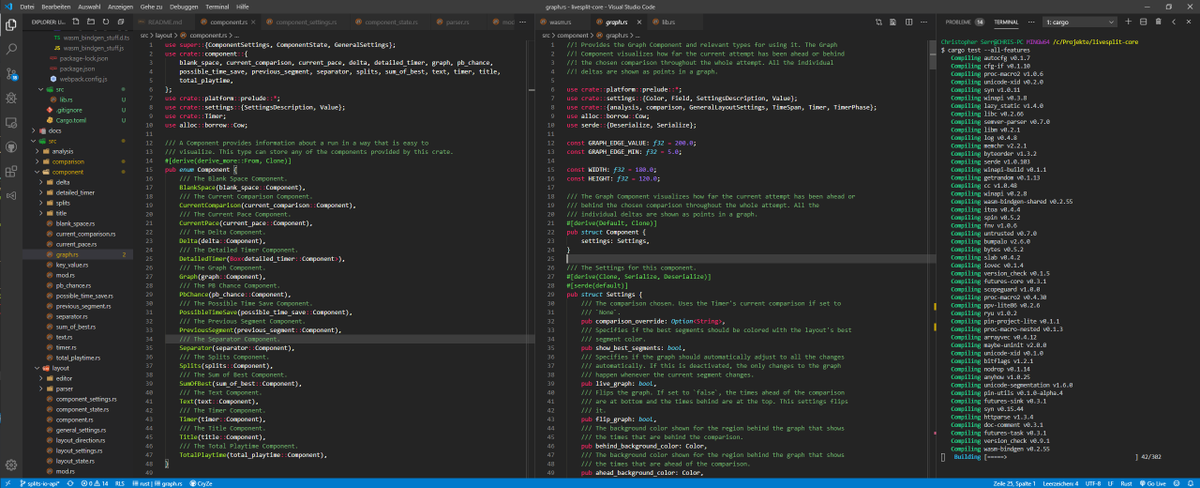Switch to the PROBLEME panel tab
The width and height of the screenshot is (1200, 488).
(957, 21)
